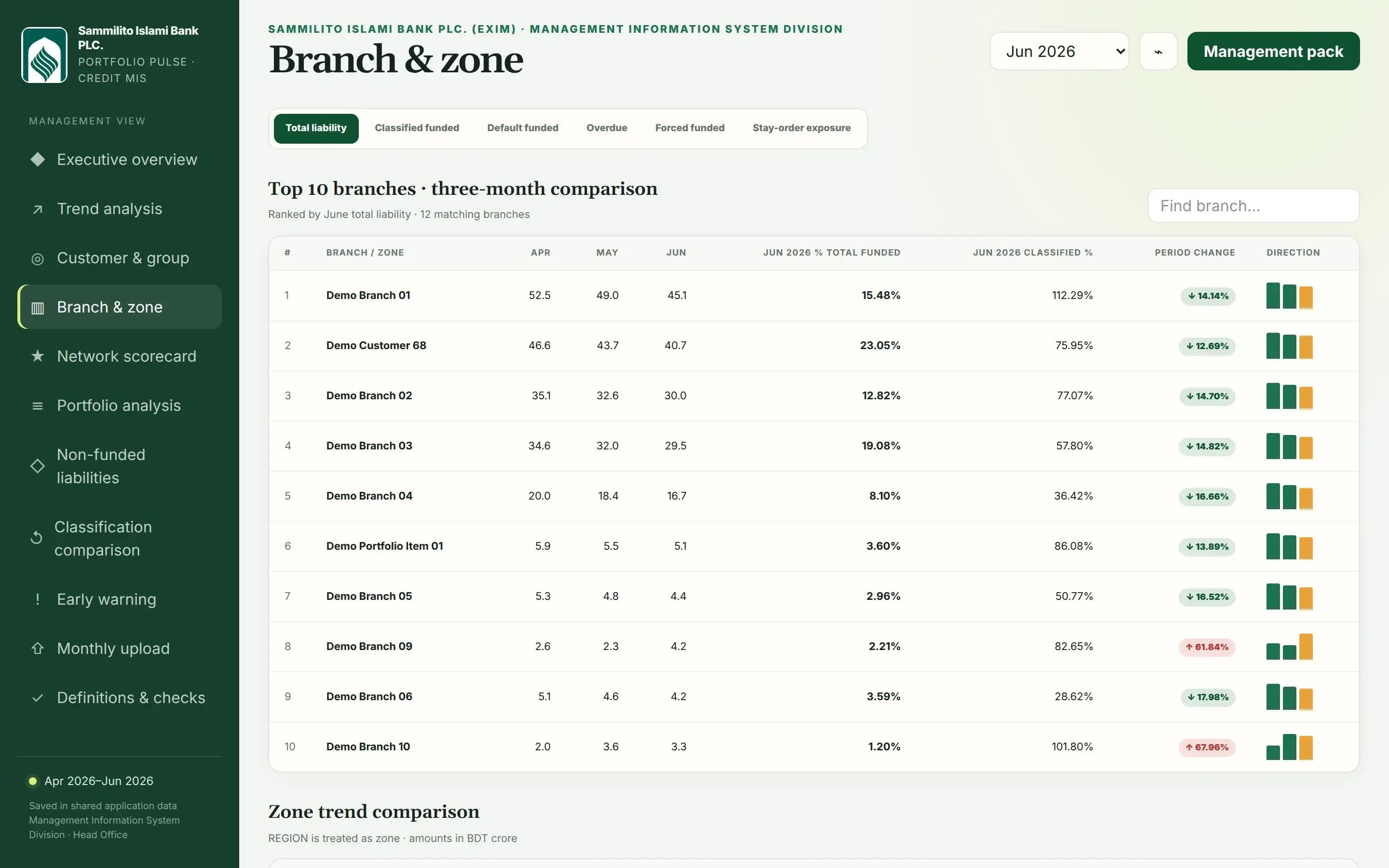Click the 61.84% increase badge
Image resolution: width=1389 pixels, height=868 pixels.
(x=1207, y=647)
